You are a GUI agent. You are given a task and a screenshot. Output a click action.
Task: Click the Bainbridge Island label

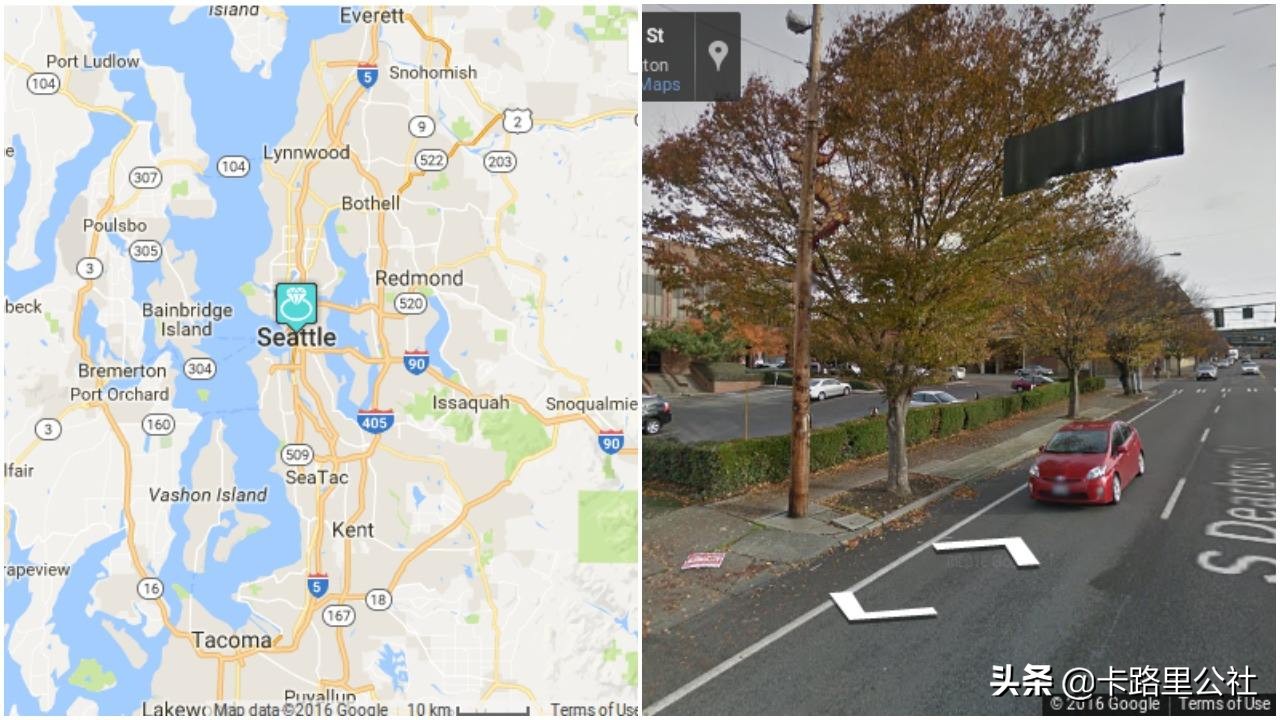click(187, 319)
